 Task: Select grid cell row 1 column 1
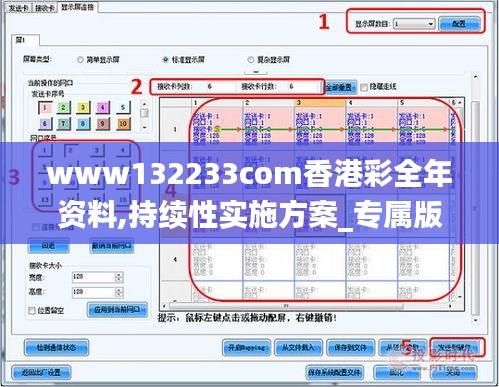217,129
